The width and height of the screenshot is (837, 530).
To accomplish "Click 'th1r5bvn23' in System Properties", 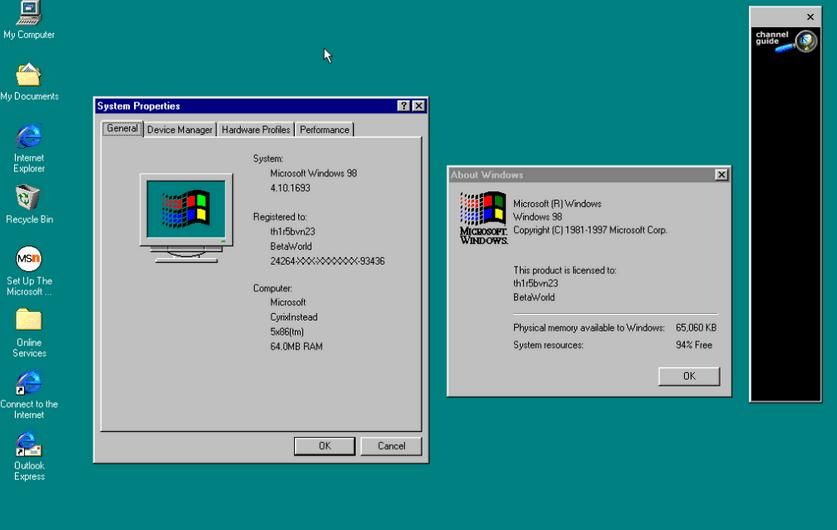I will point(293,232).
